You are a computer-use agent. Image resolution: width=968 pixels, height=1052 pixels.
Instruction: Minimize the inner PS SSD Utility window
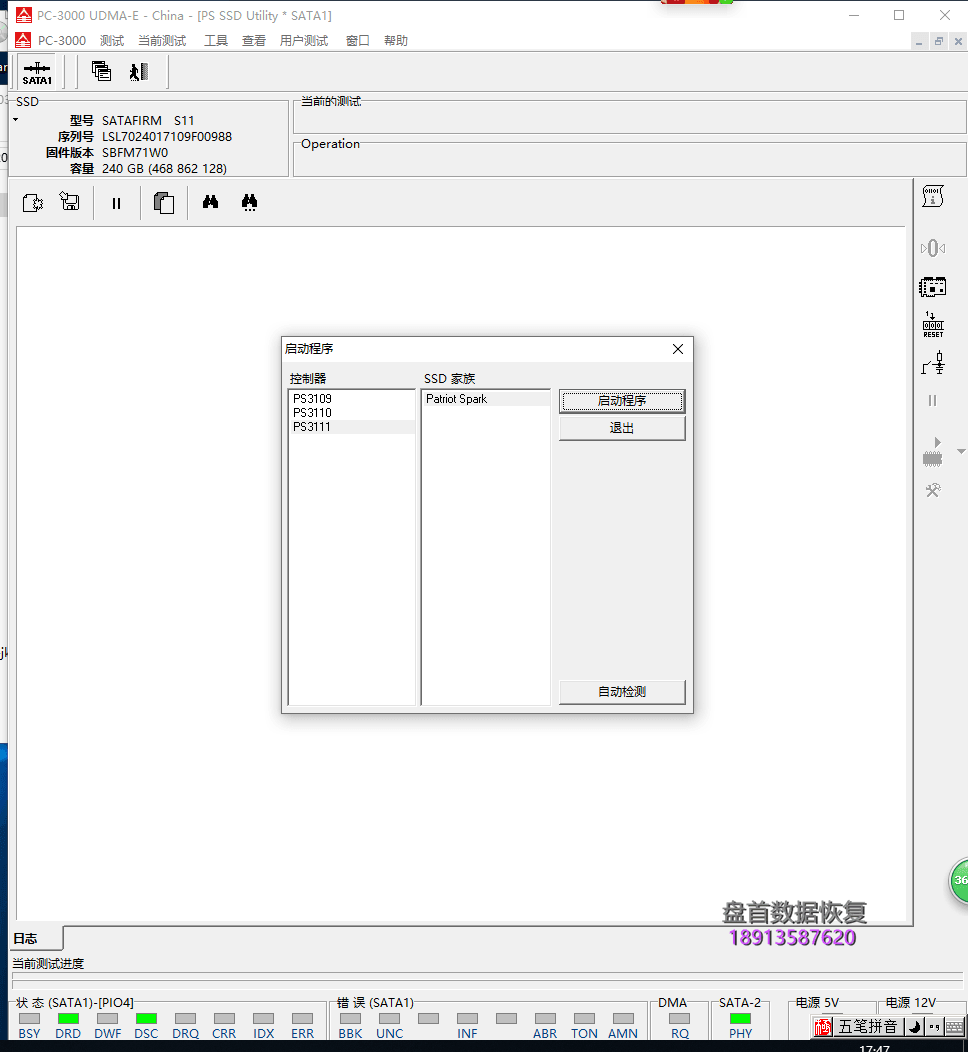pyautogui.click(x=919, y=42)
